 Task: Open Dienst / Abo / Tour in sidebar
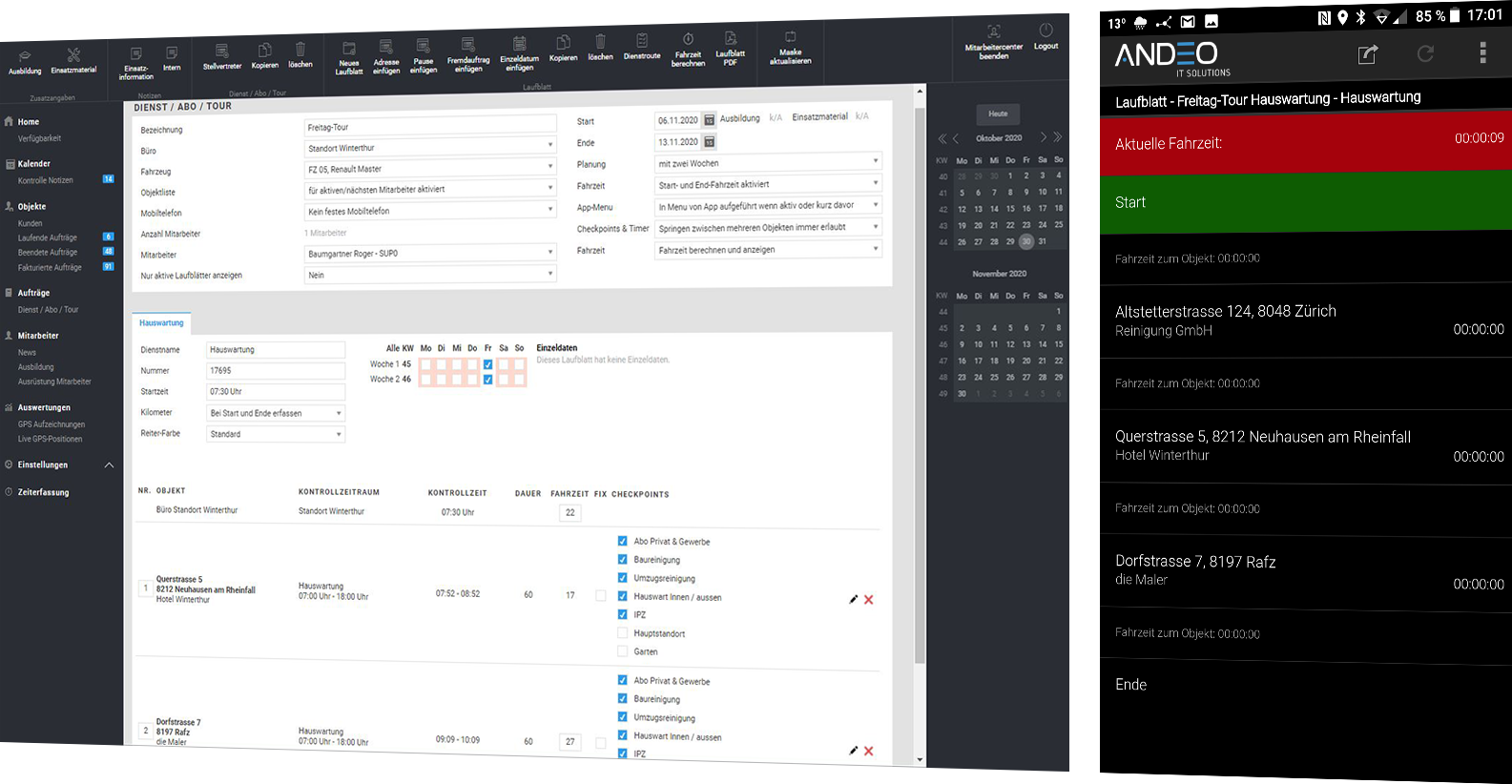[x=48, y=309]
